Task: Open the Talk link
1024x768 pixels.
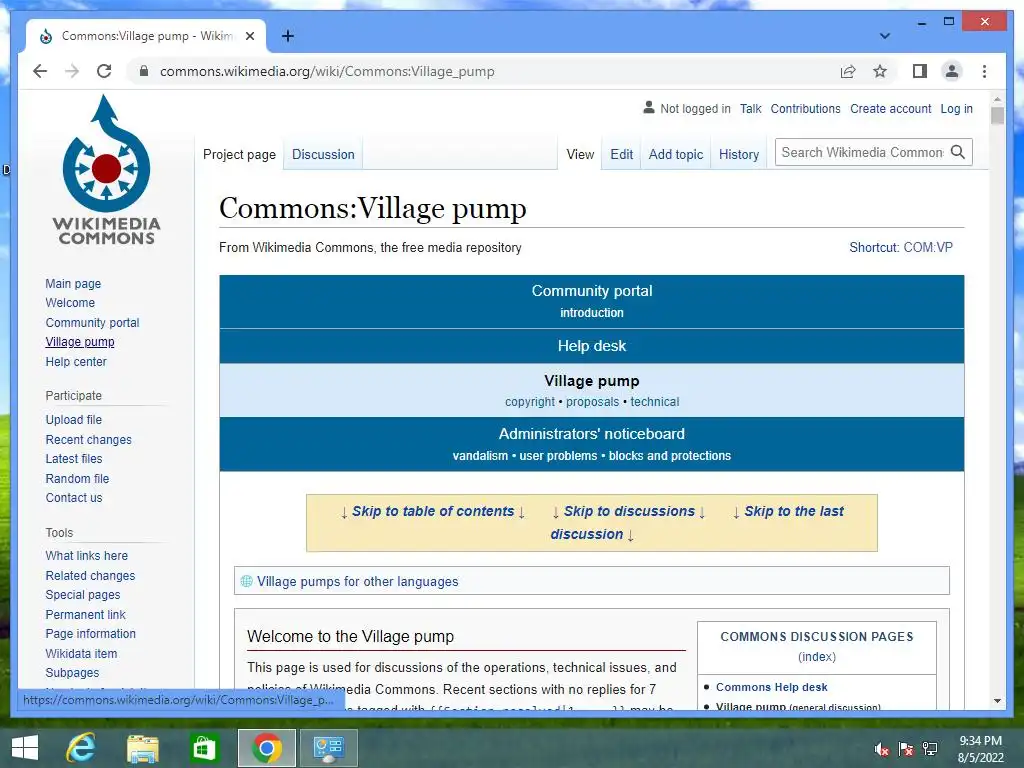Action: pos(750,109)
